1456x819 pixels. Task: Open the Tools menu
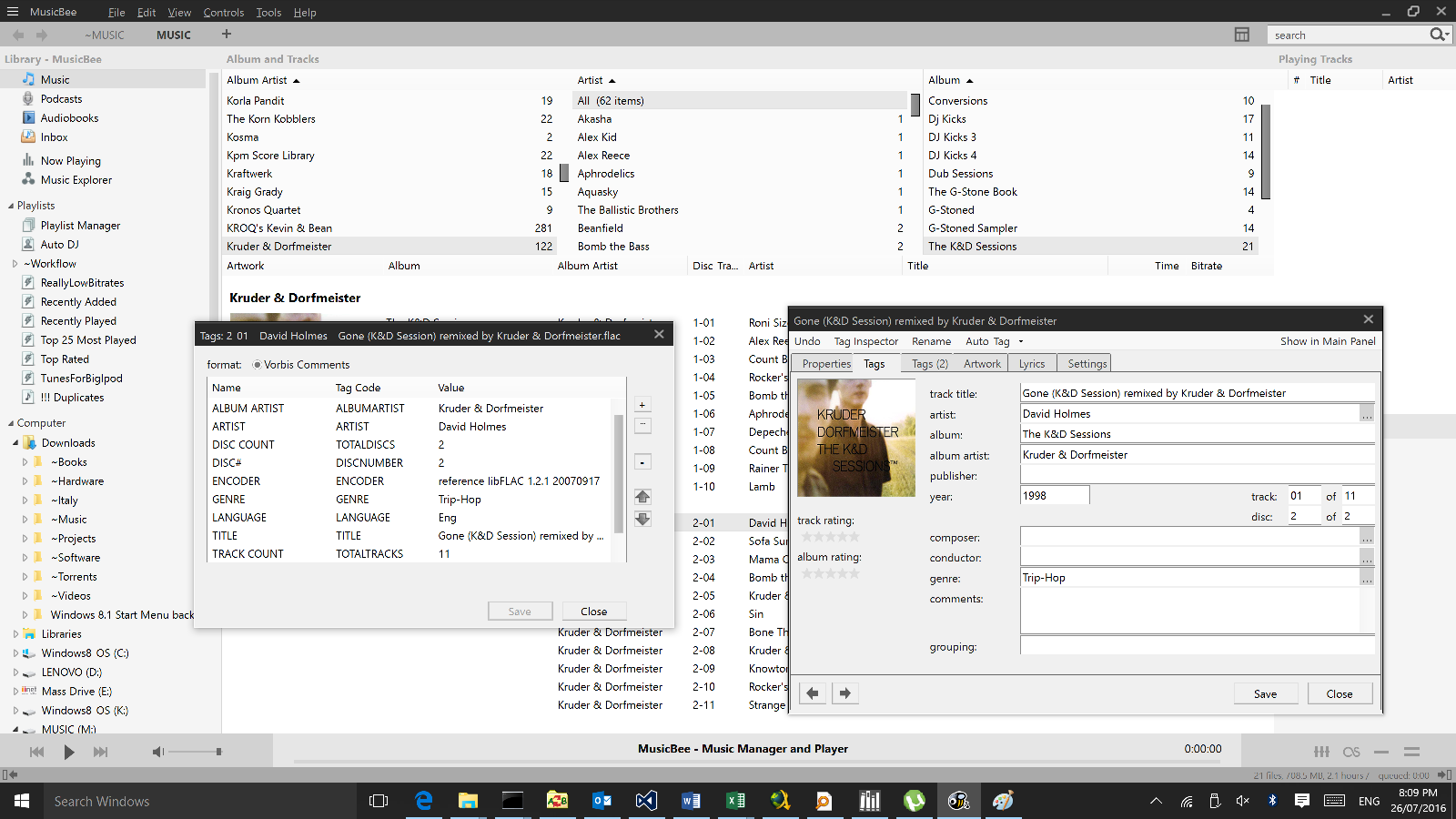pyautogui.click(x=268, y=13)
